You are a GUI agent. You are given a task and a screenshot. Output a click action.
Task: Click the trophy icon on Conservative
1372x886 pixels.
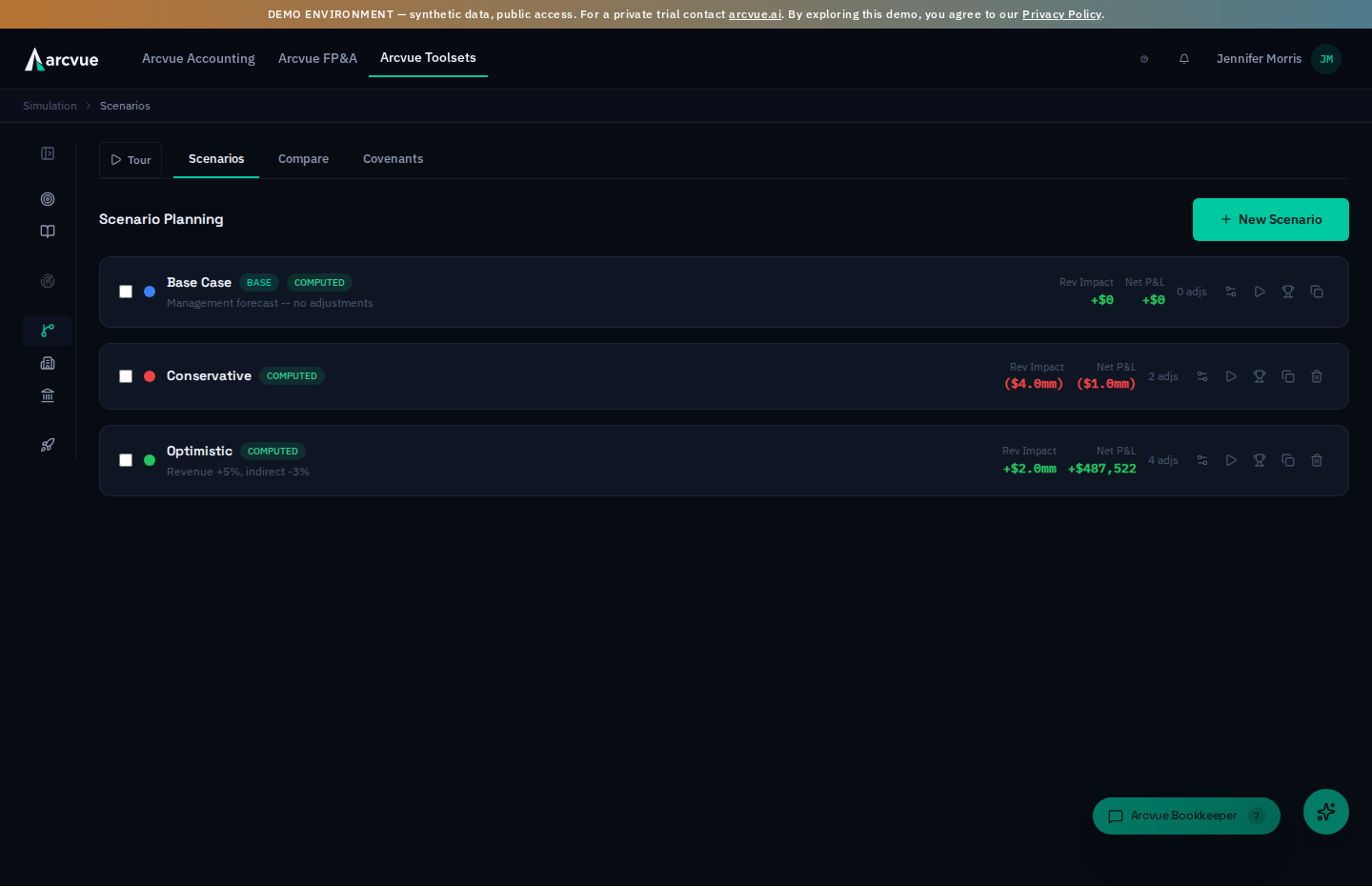pos(1260,376)
